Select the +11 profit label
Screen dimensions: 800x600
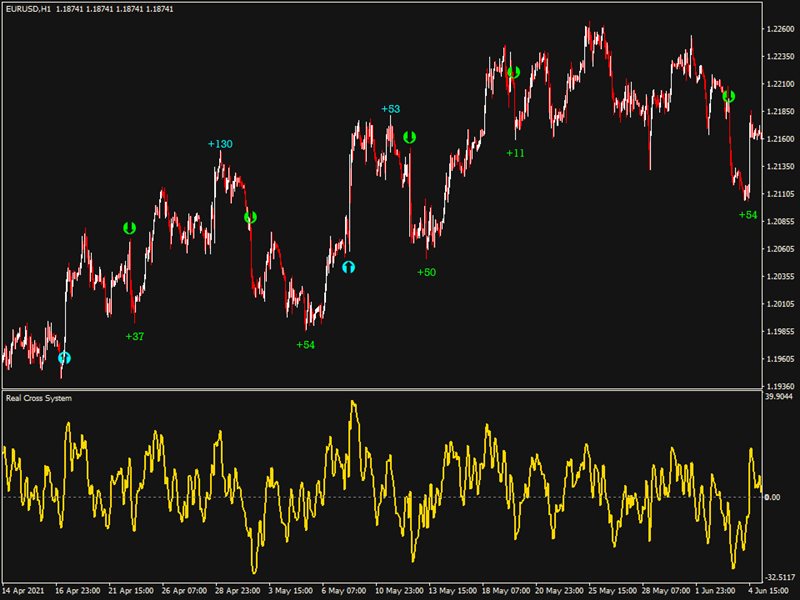point(515,153)
